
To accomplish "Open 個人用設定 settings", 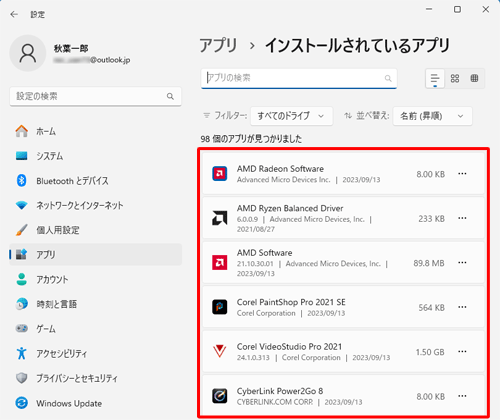I will click(x=96, y=230).
